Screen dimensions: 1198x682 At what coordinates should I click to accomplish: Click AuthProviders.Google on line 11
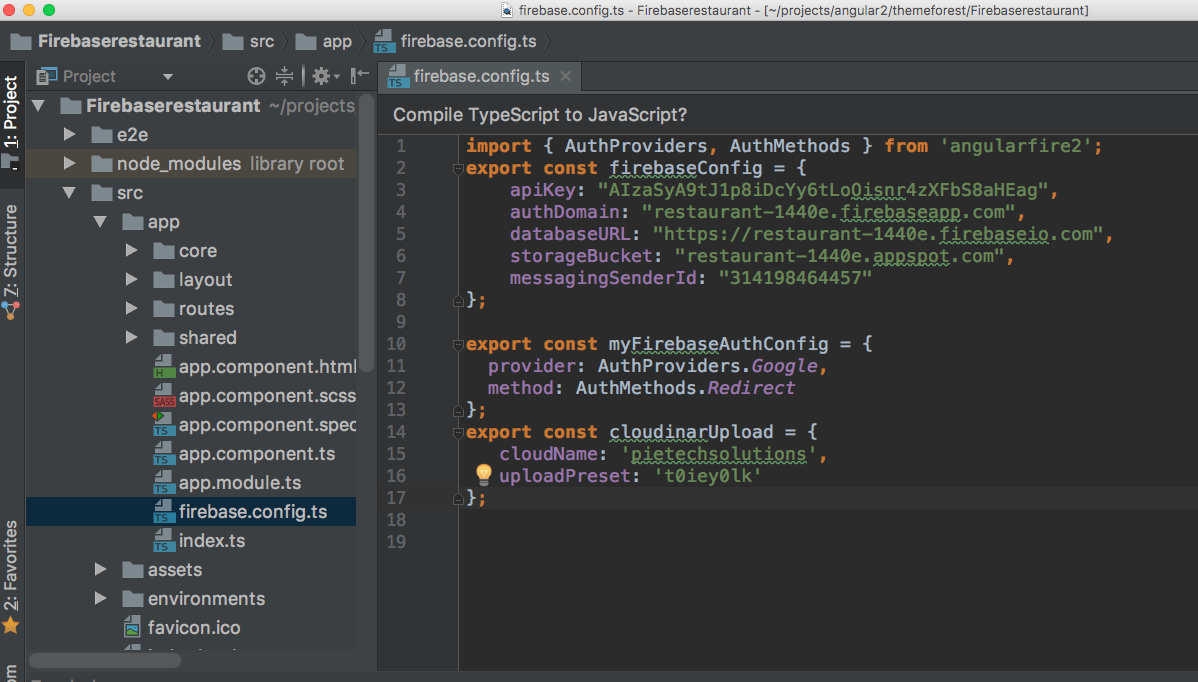pos(707,366)
